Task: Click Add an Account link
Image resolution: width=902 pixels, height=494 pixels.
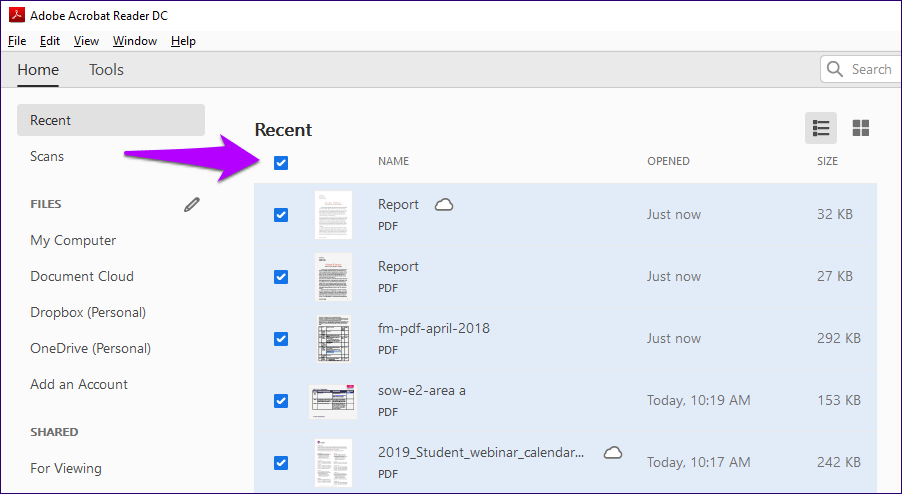Action: click(x=79, y=385)
